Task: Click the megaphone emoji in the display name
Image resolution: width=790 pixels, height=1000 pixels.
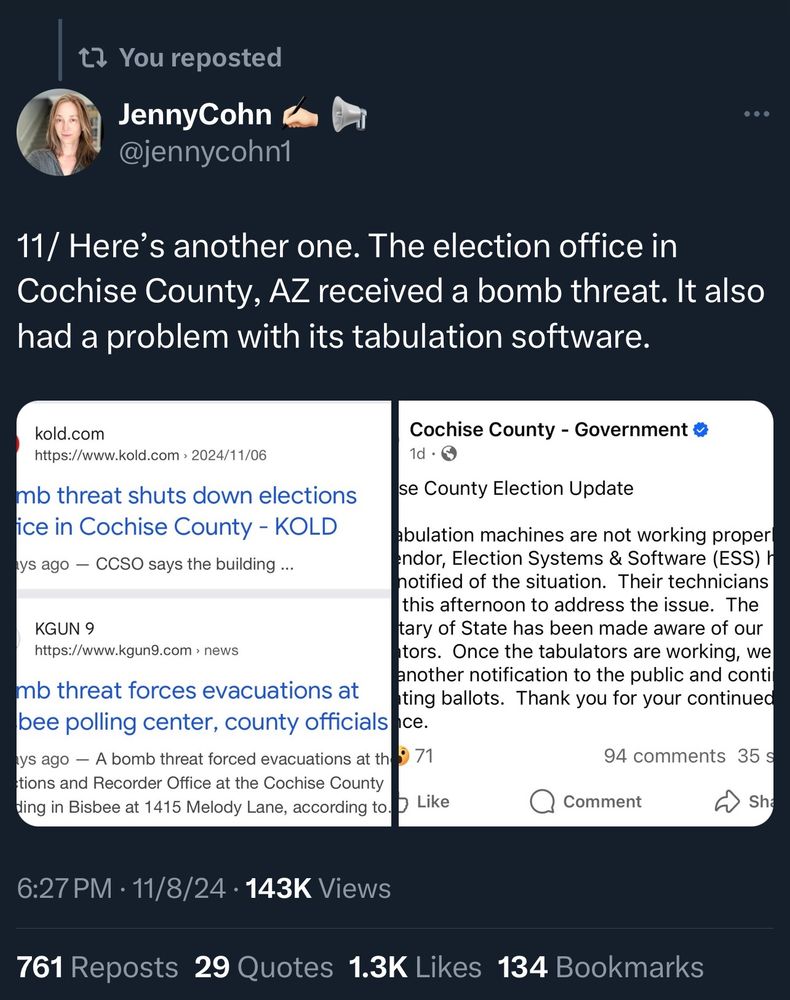Action: (x=347, y=114)
